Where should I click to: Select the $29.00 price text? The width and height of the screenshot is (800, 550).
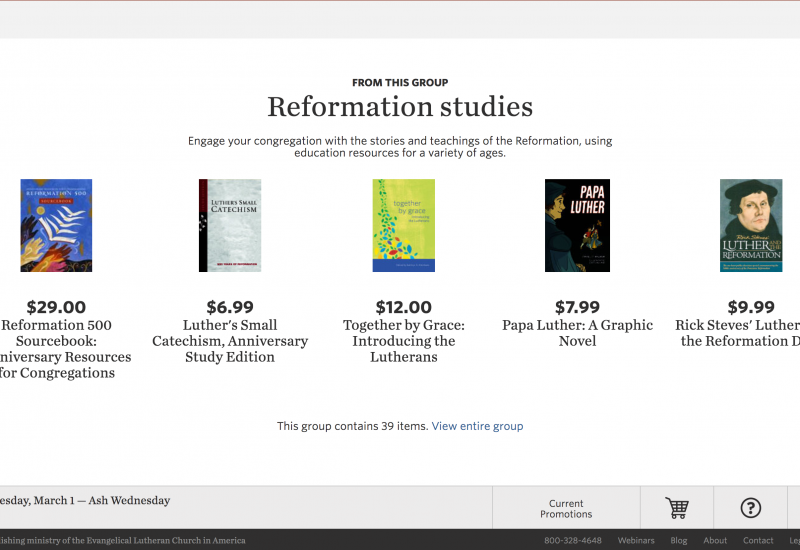click(x=56, y=307)
